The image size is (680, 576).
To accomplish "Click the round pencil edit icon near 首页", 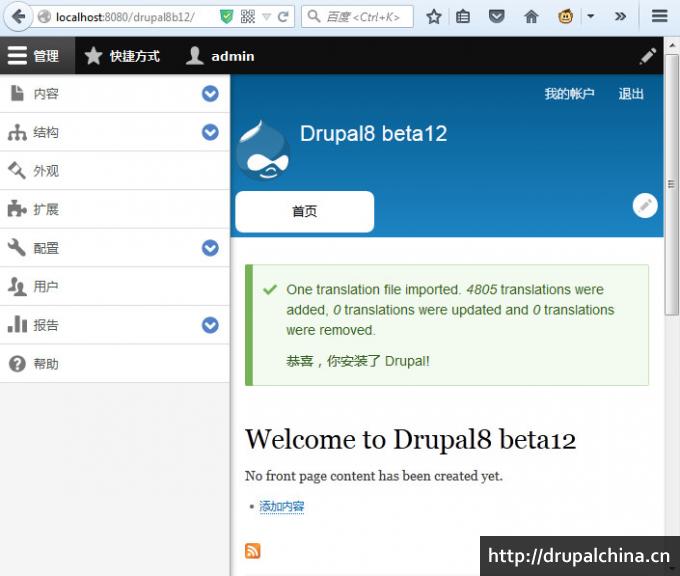I will pyautogui.click(x=645, y=205).
